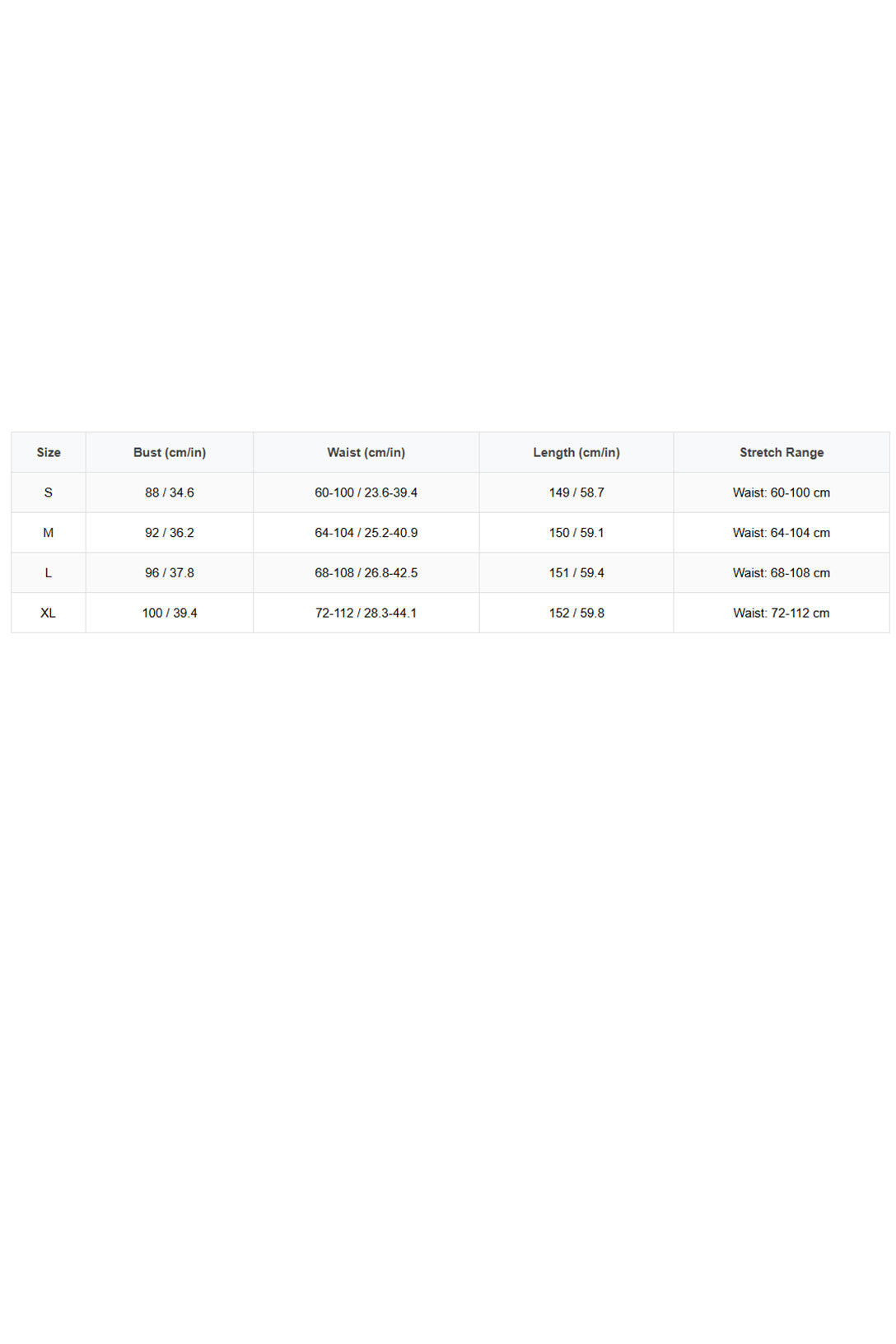The height and width of the screenshot is (1344, 896).
Task: Click the length value 152 / 59.8
Action: click(x=576, y=613)
